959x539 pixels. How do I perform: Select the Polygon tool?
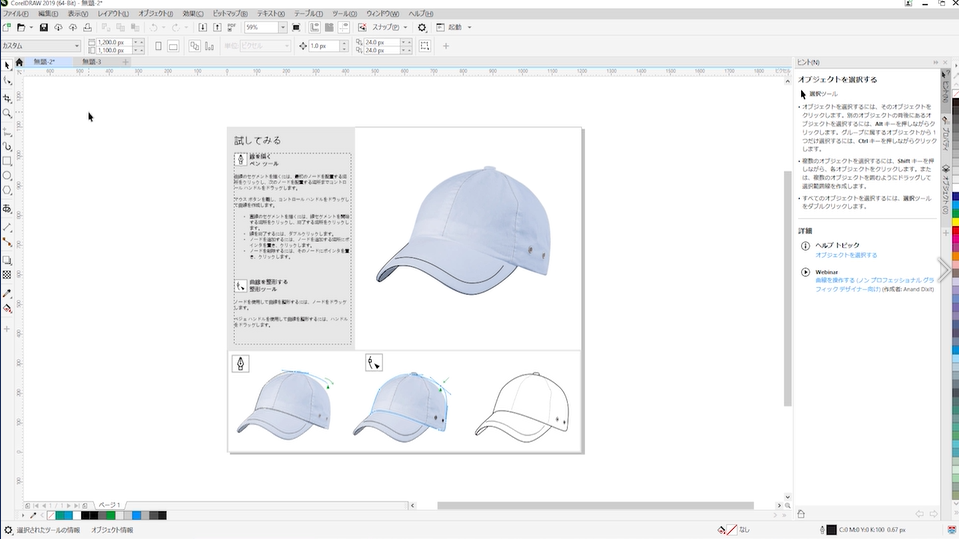pos(8,191)
